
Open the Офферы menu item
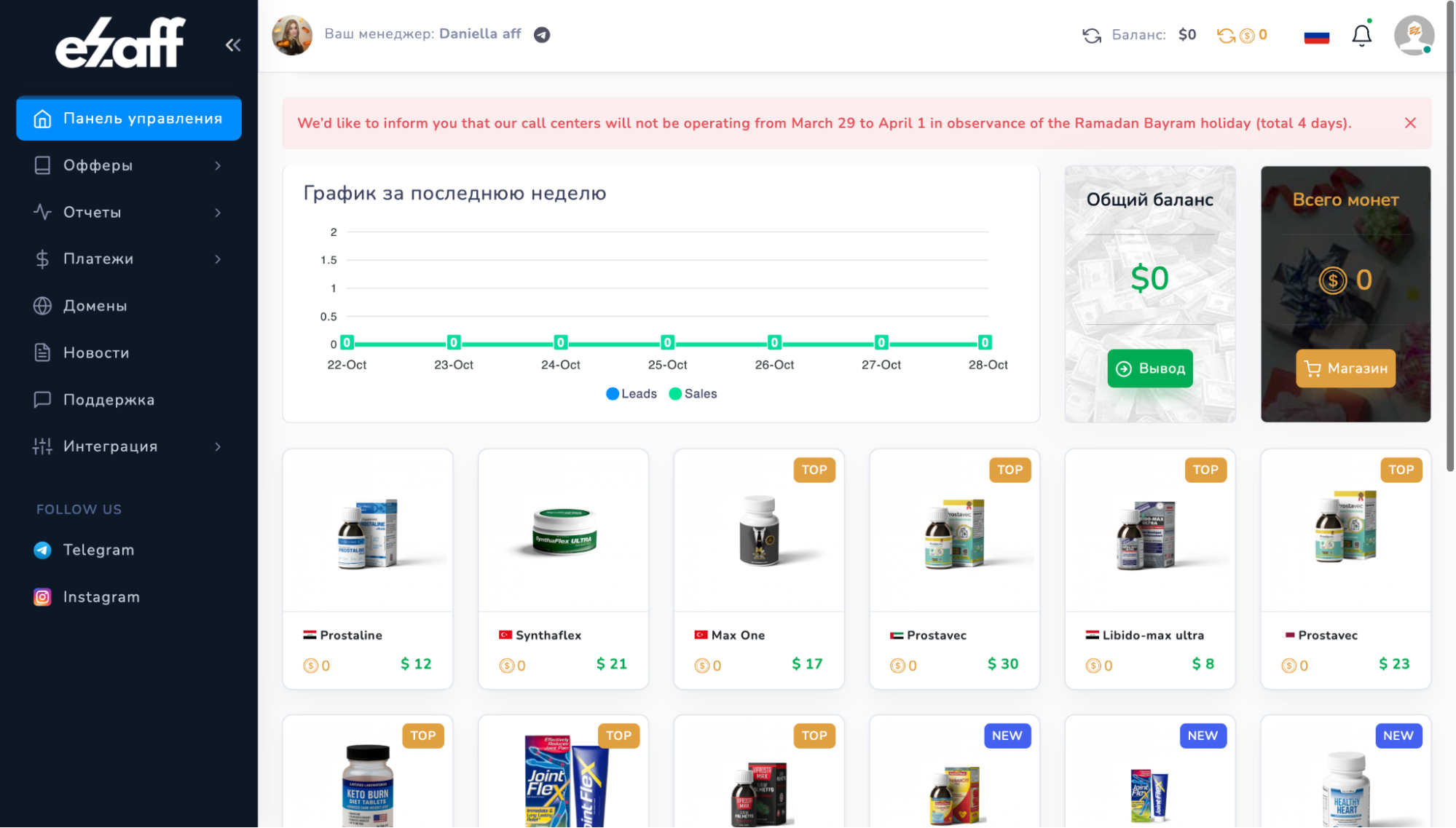[129, 165]
